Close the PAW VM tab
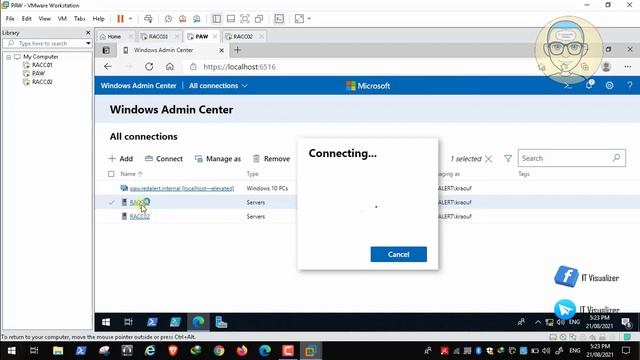Screen dimensions: 640x360 (x=215, y=36)
